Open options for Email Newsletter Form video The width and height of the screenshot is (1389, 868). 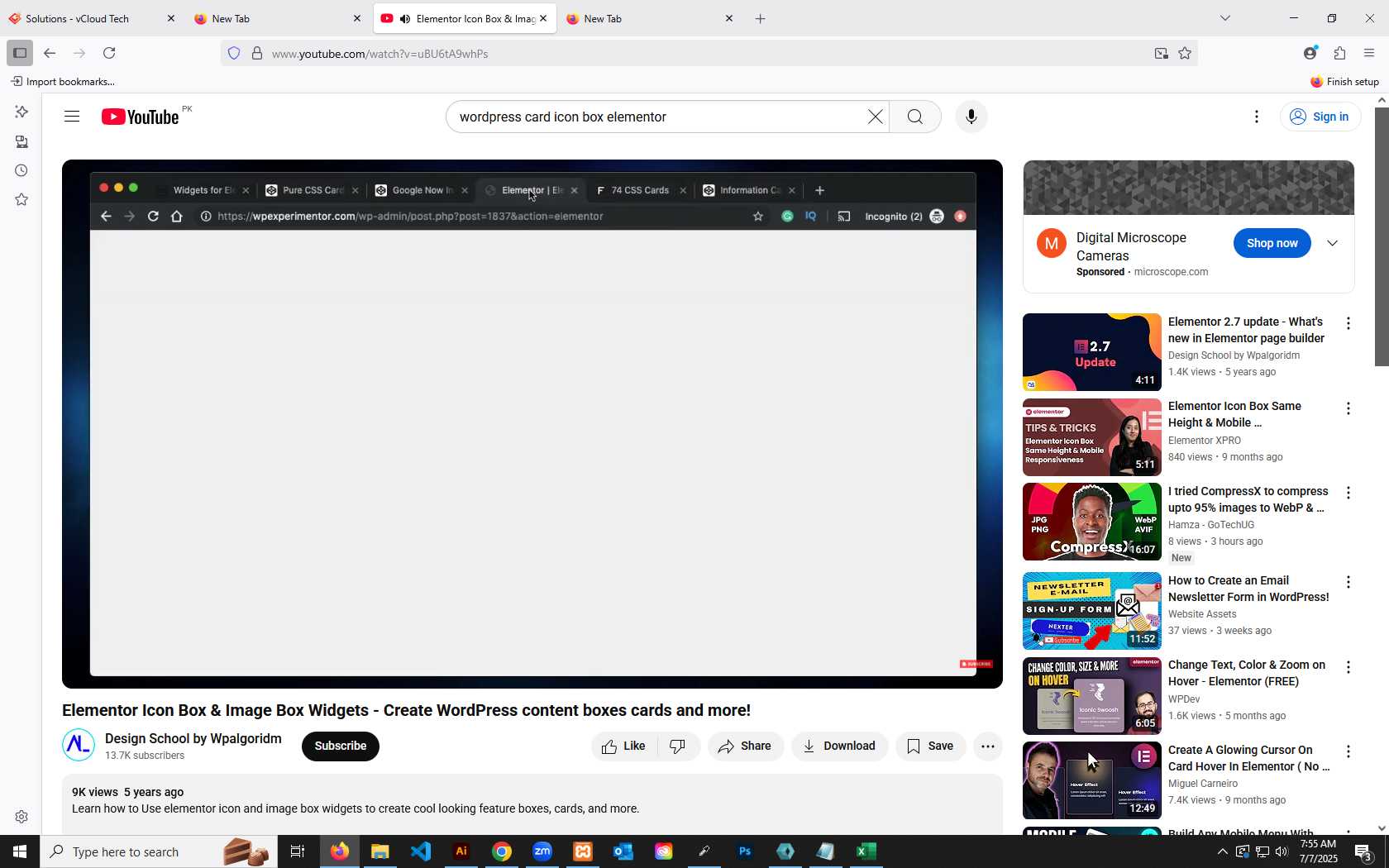coord(1348,582)
